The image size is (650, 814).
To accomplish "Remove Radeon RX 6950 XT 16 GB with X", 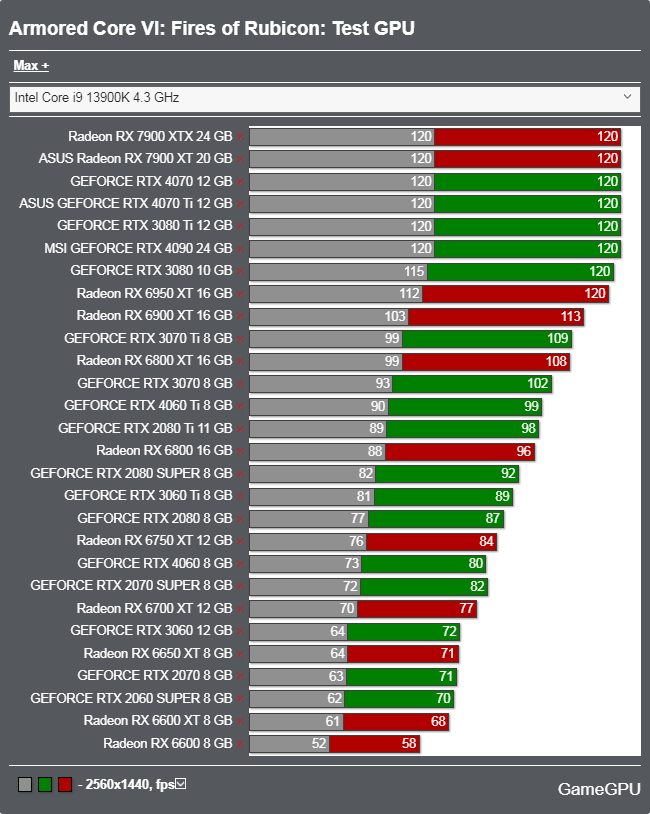I will (x=240, y=294).
